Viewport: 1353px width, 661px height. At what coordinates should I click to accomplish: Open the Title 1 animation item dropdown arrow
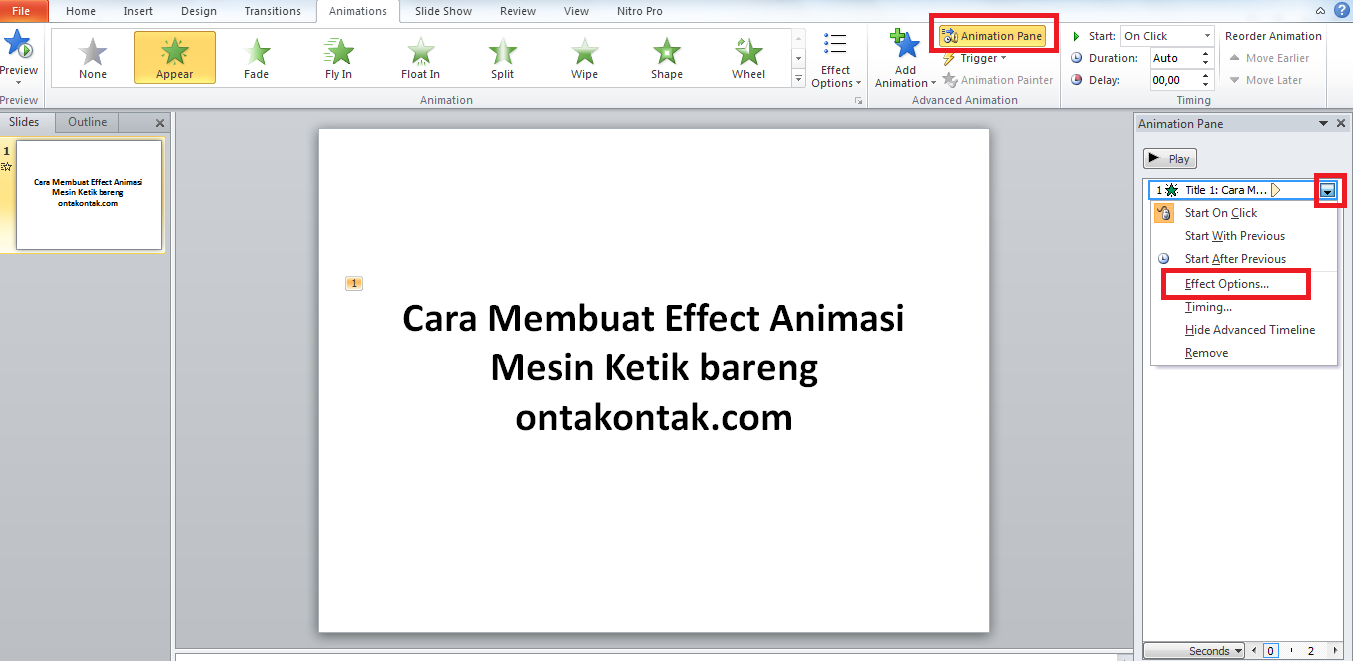coord(1327,190)
